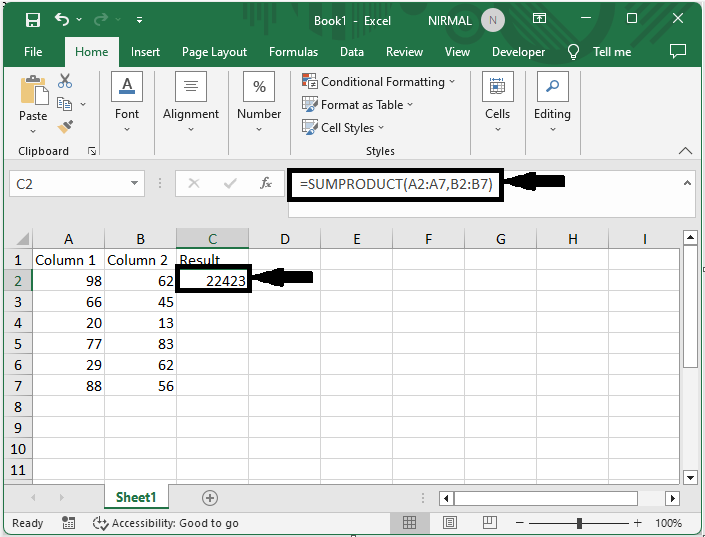705x537 pixels.
Task: Select row 5 header
Action: (18, 344)
